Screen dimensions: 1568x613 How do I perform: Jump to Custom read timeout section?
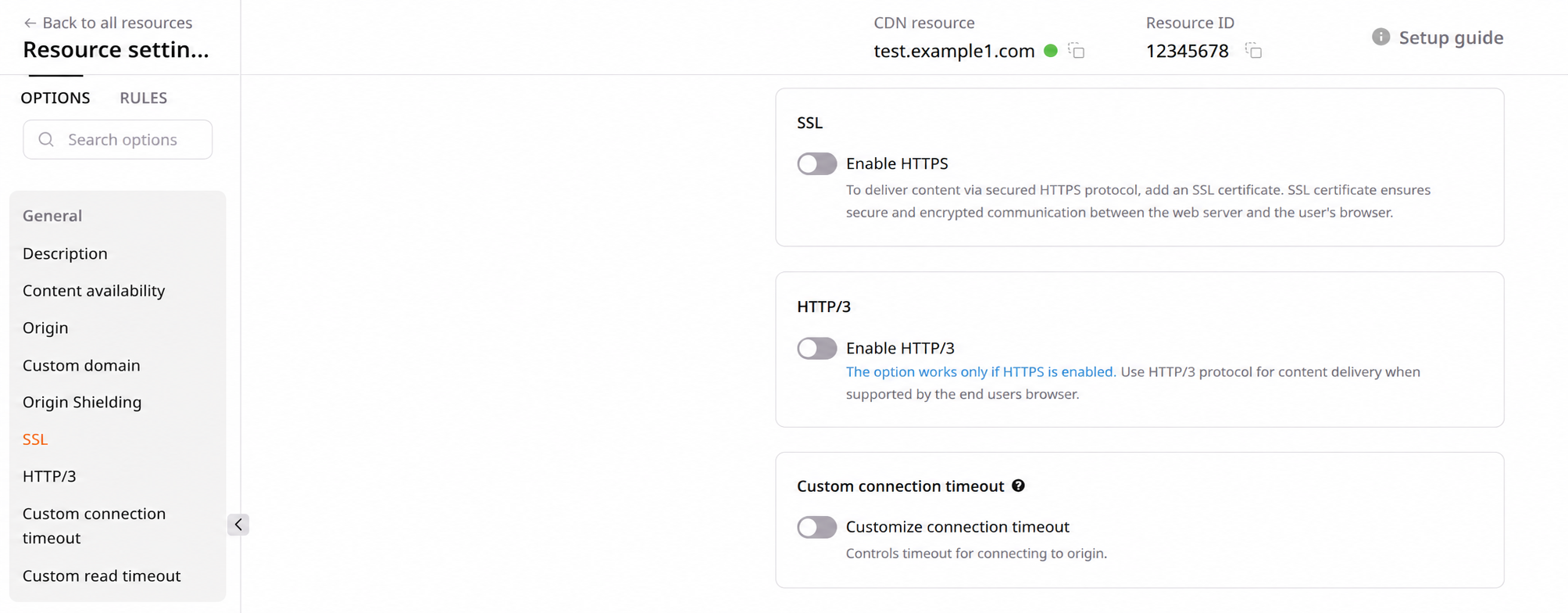coord(102,575)
